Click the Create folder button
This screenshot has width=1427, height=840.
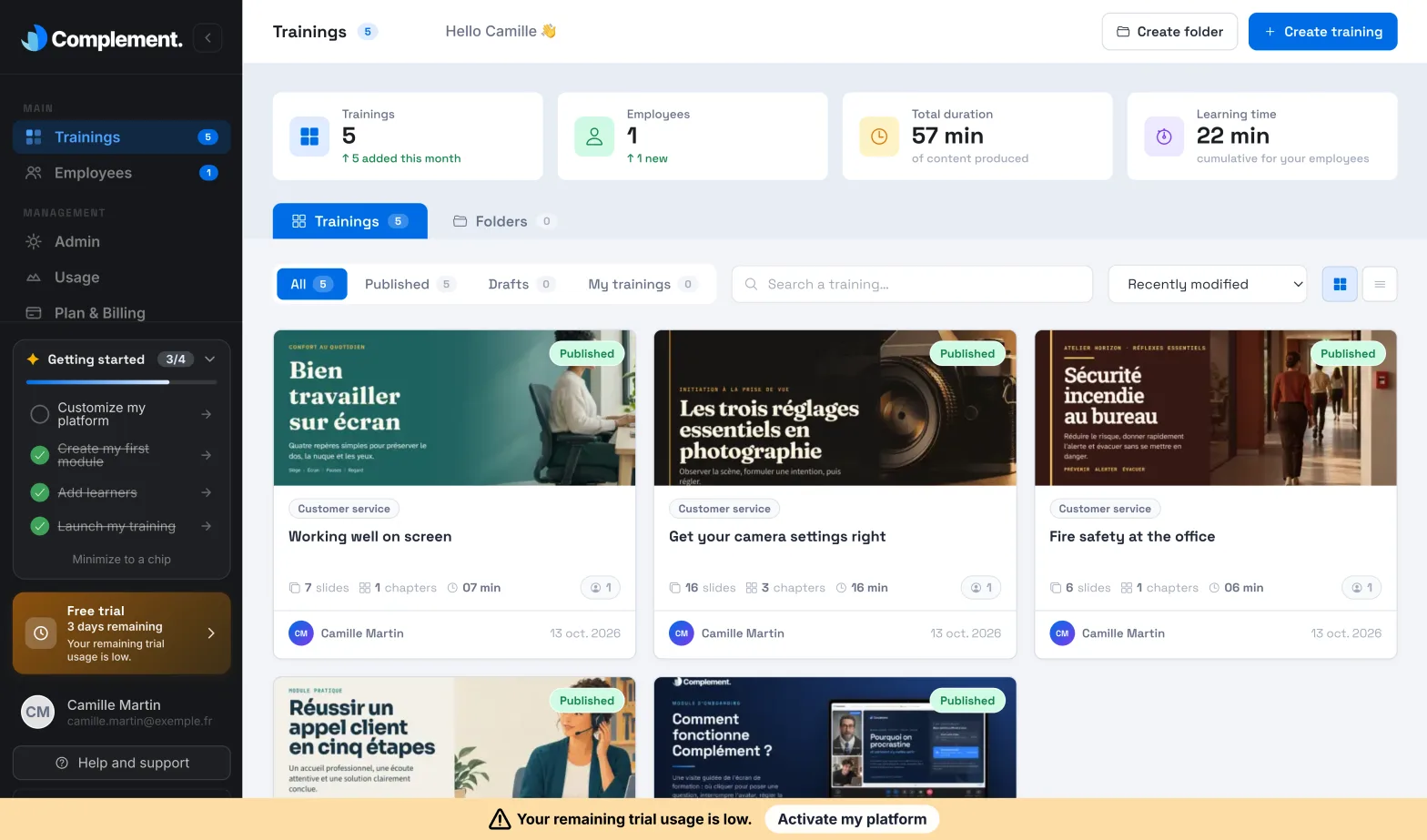[1169, 32]
